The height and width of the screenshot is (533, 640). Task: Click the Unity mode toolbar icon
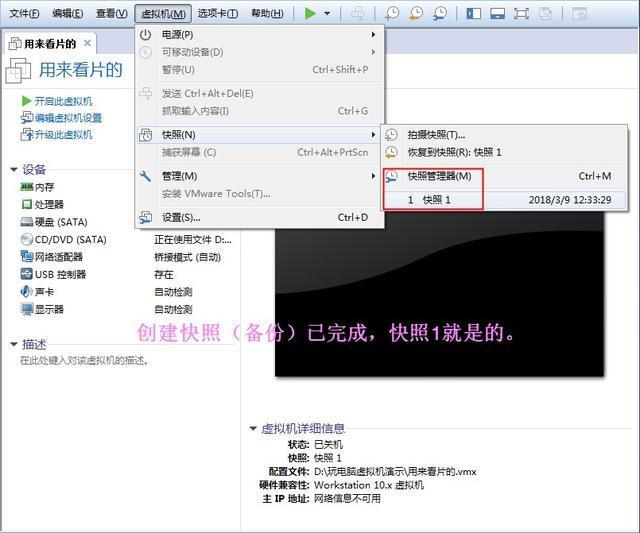tap(545, 13)
